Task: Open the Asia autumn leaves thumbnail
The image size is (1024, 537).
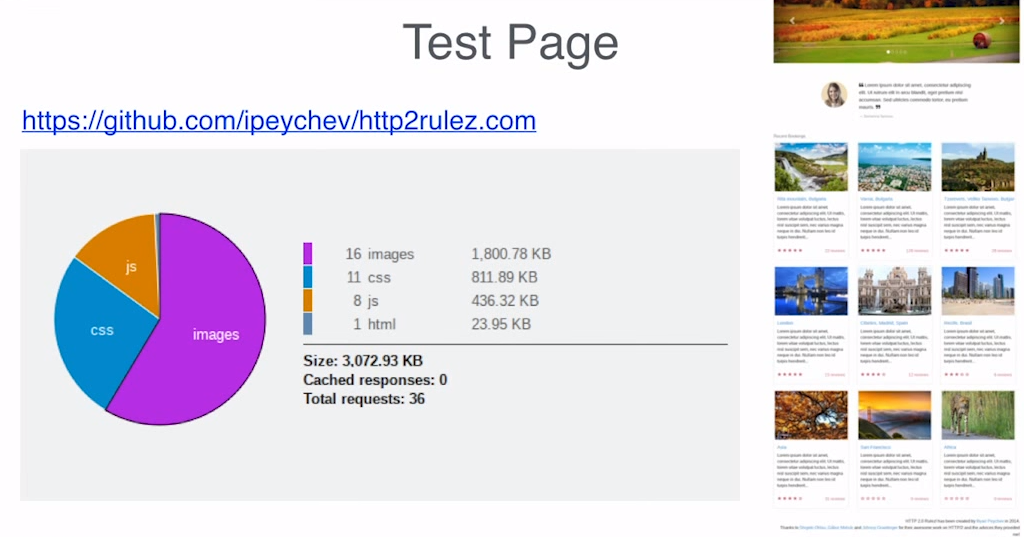Action: (x=811, y=415)
